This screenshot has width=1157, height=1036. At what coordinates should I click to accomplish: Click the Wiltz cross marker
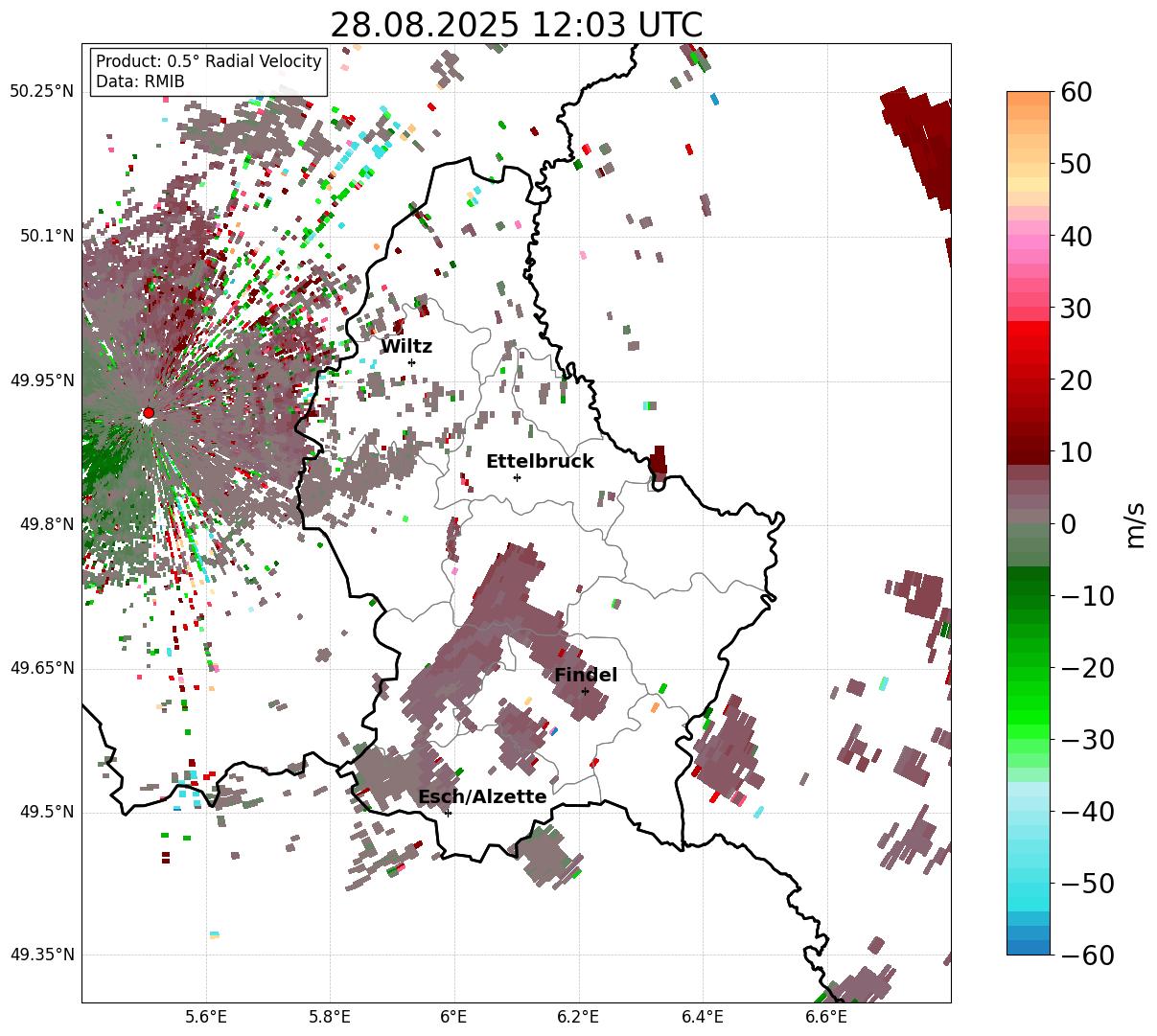[411, 362]
